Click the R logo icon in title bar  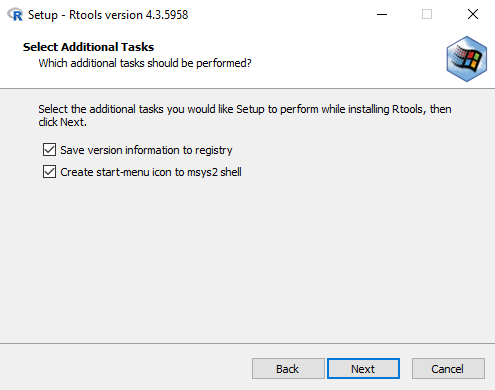15,15
